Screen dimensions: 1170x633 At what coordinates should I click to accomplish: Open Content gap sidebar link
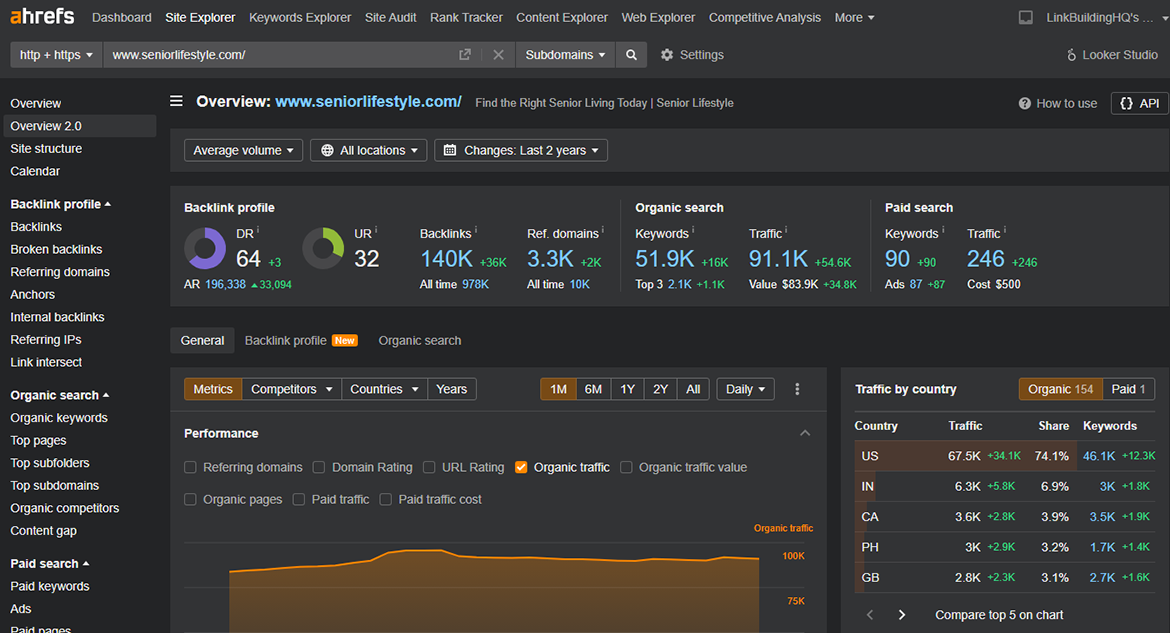coord(43,531)
